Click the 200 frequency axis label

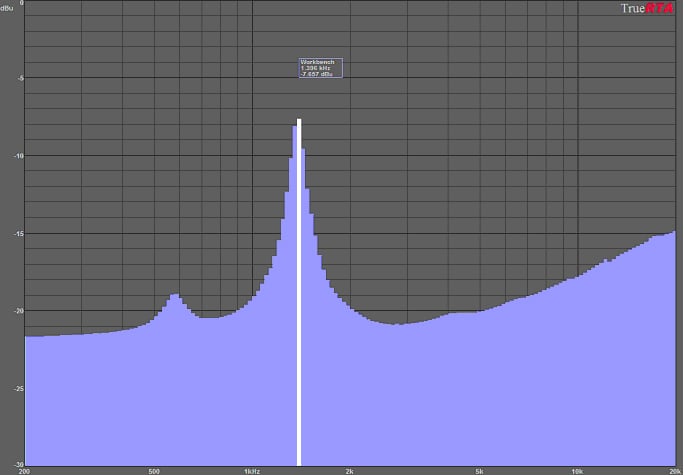click(24, 470)
